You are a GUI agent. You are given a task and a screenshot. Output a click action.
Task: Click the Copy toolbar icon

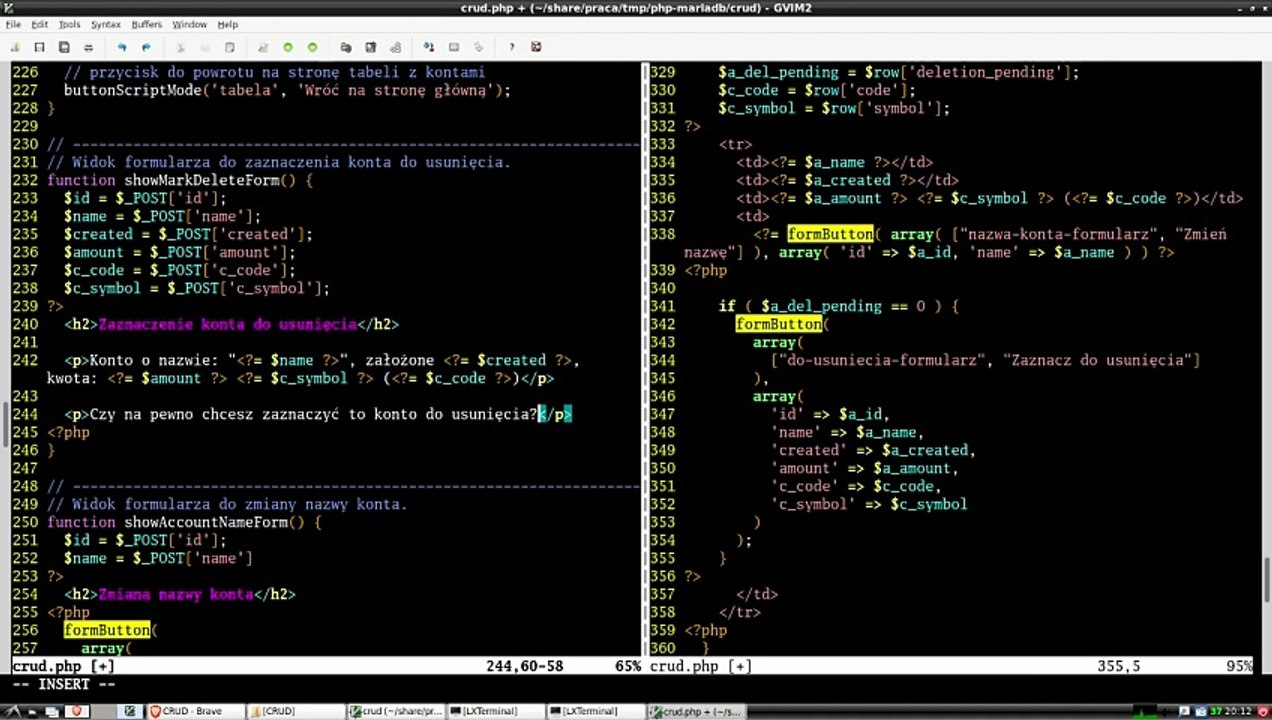pyautogui.click(x=205, y=47)
